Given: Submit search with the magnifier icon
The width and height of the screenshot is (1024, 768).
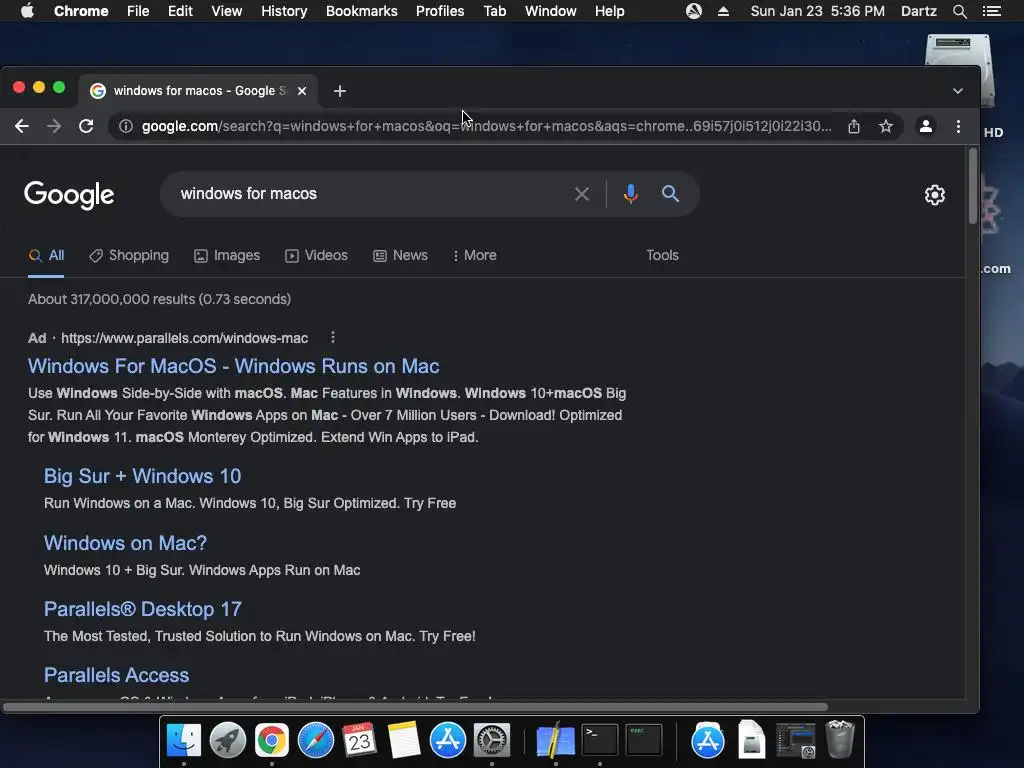Looking at the screenshot, I should click(670, 193).
